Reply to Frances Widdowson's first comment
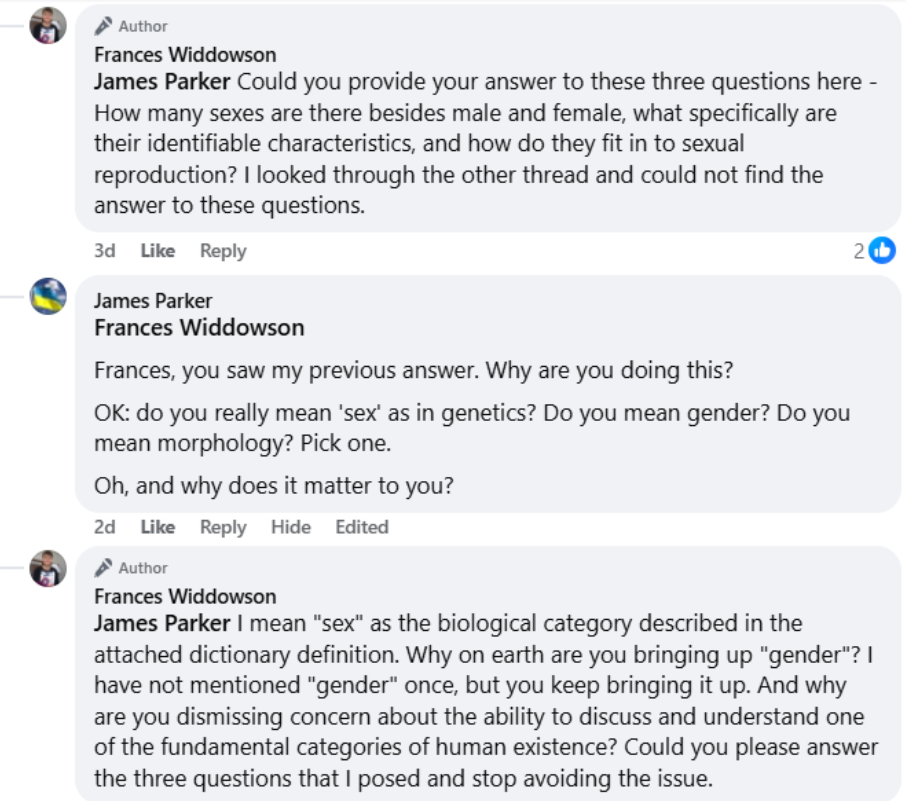Screen dimensions: 906x801 222,251
